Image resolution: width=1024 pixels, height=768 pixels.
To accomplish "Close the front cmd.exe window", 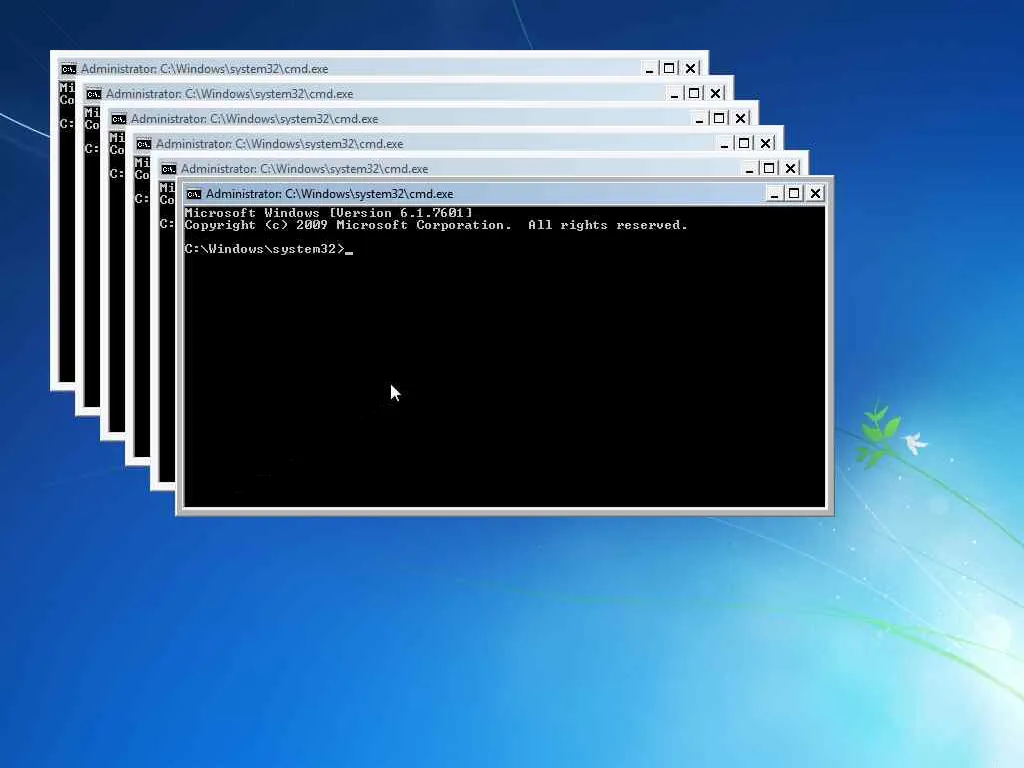I will tap(815, 193).
